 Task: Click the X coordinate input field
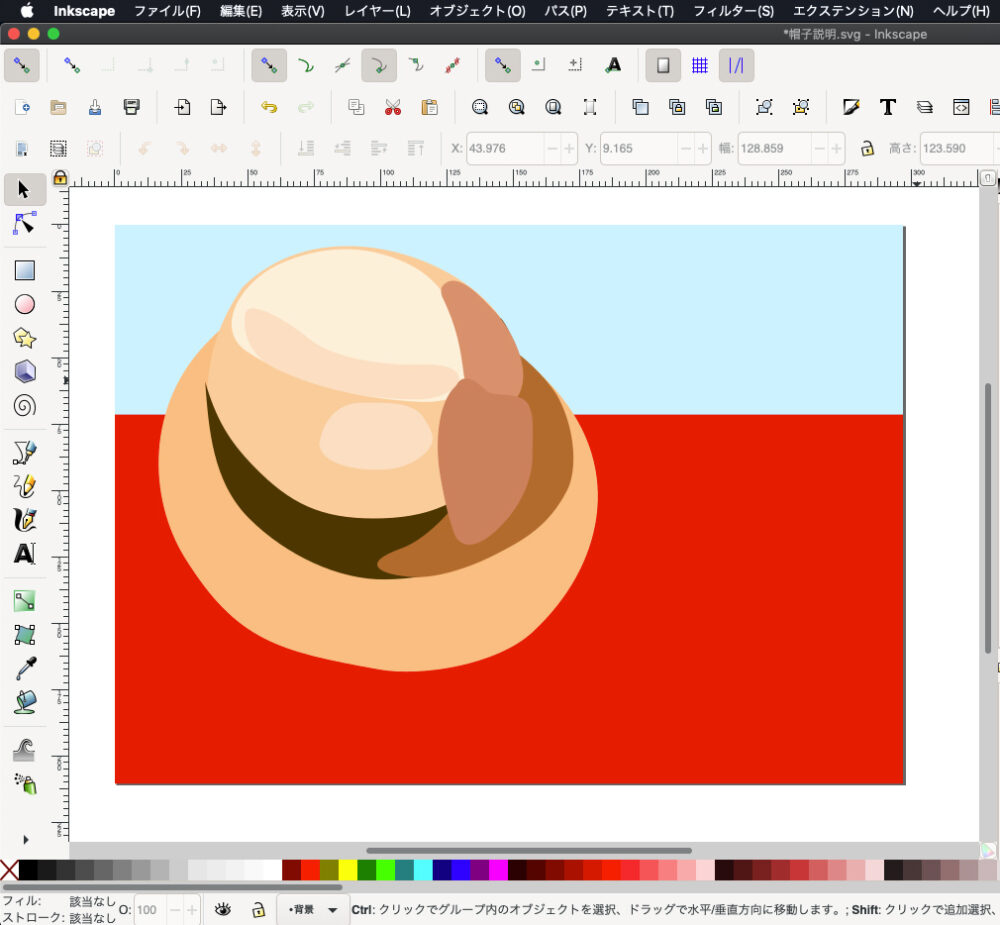coord(505,148)
